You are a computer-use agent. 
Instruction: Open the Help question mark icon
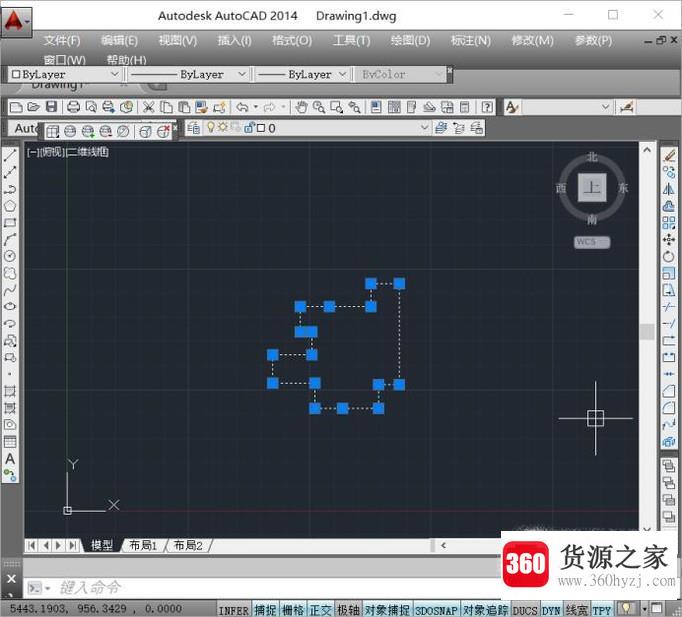pyautogui.click(x=487, y=107)
